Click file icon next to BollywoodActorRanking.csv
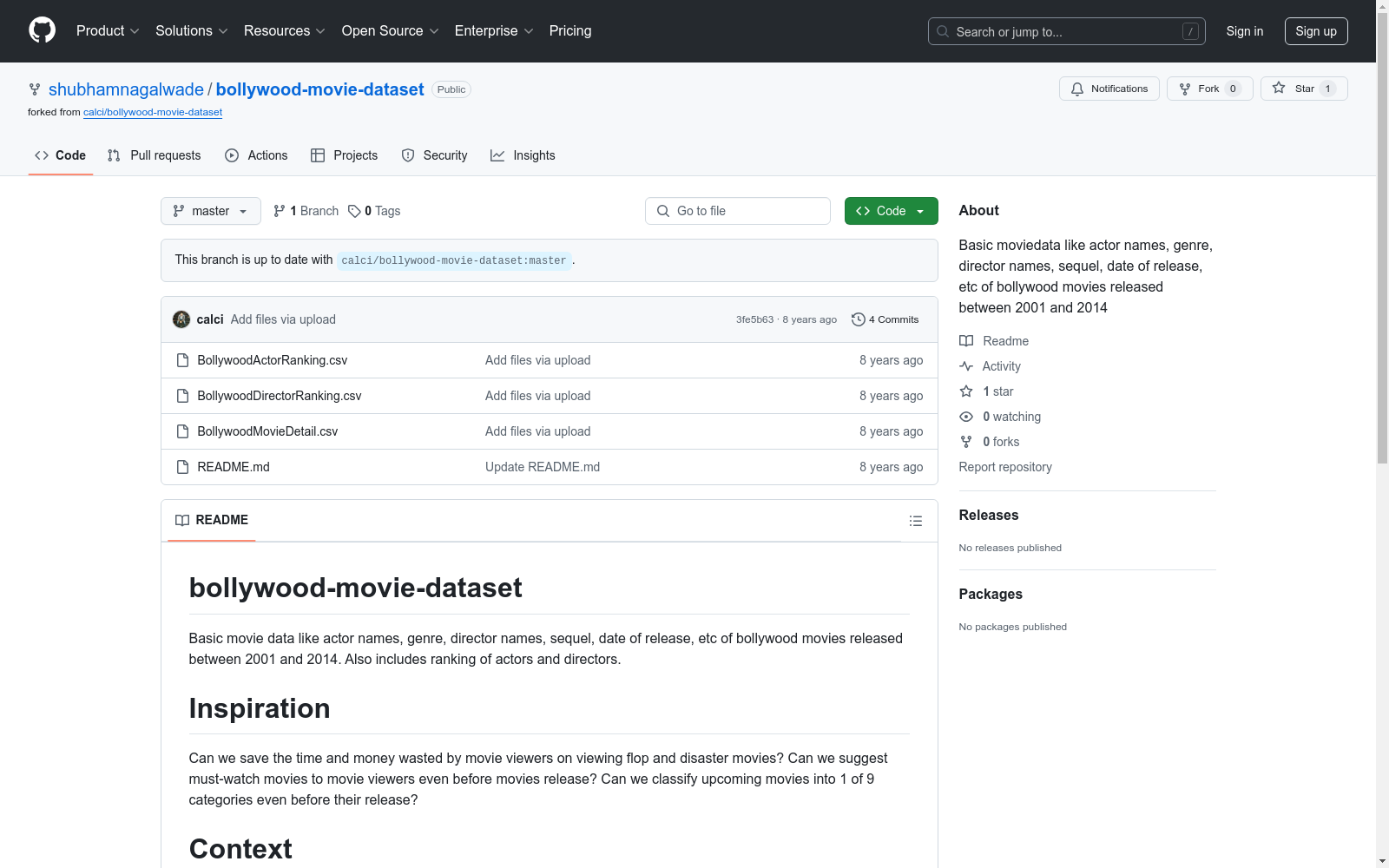 [x=182, y=360]
